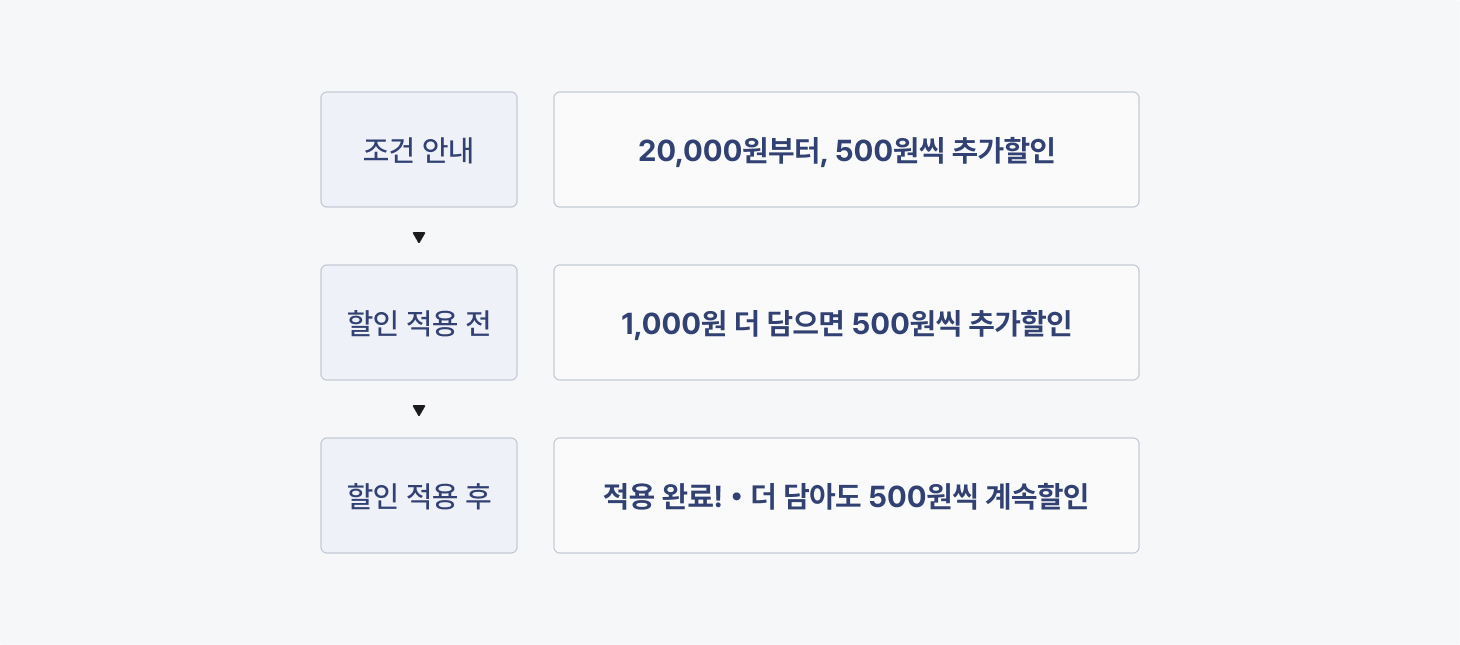
Task: Open the 1,000원 더 담으면 message box
Action: tap(846, 323)
